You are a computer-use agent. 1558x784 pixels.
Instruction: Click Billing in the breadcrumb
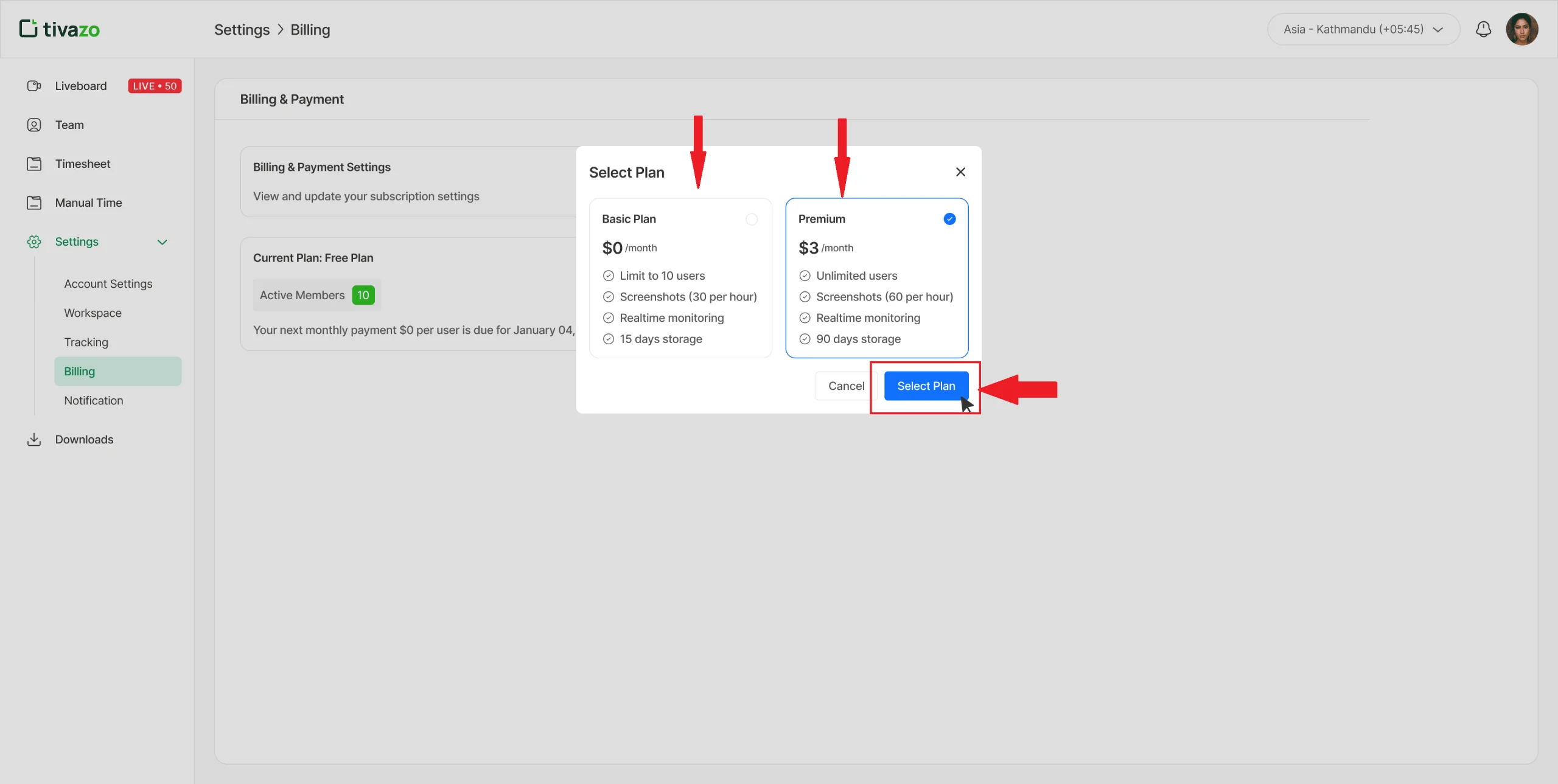click(x=310, y=30)
